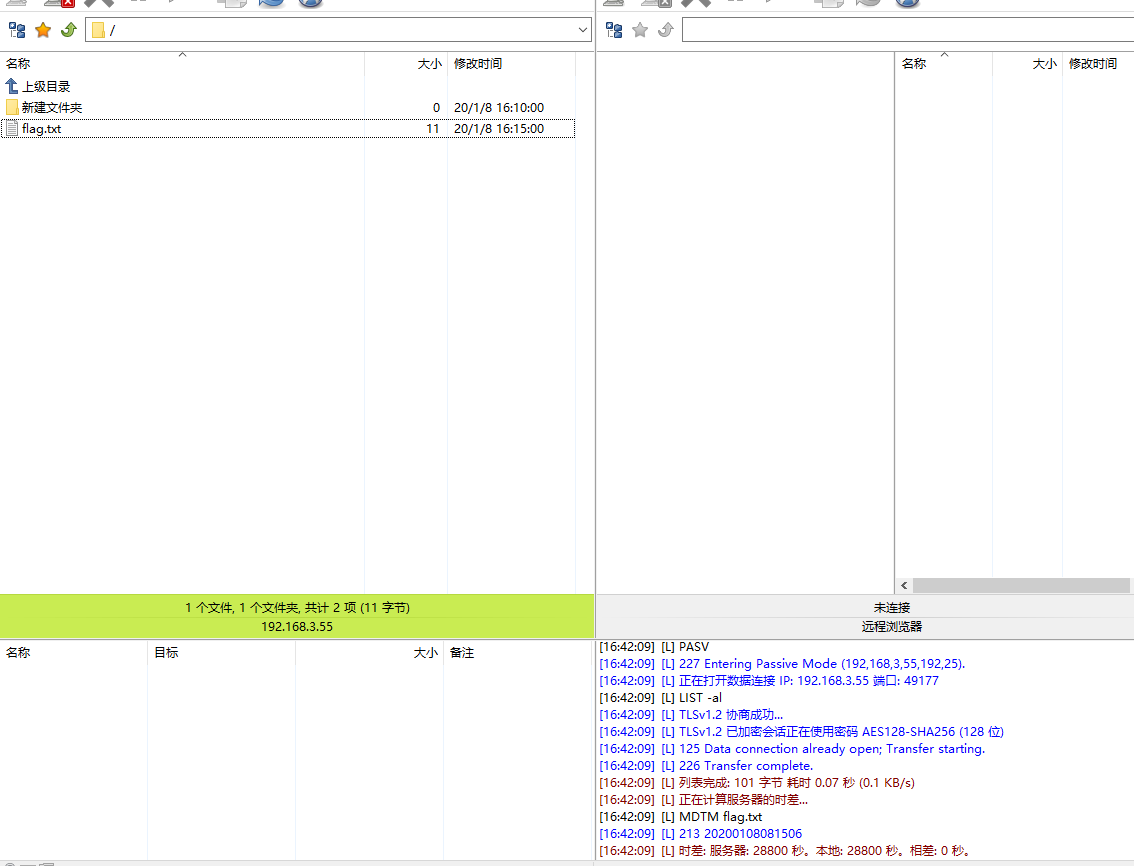Click the log line '125 Data connection already open'
The height and width of the screenshot is (866, 1134).
click(x=792, y=749)
